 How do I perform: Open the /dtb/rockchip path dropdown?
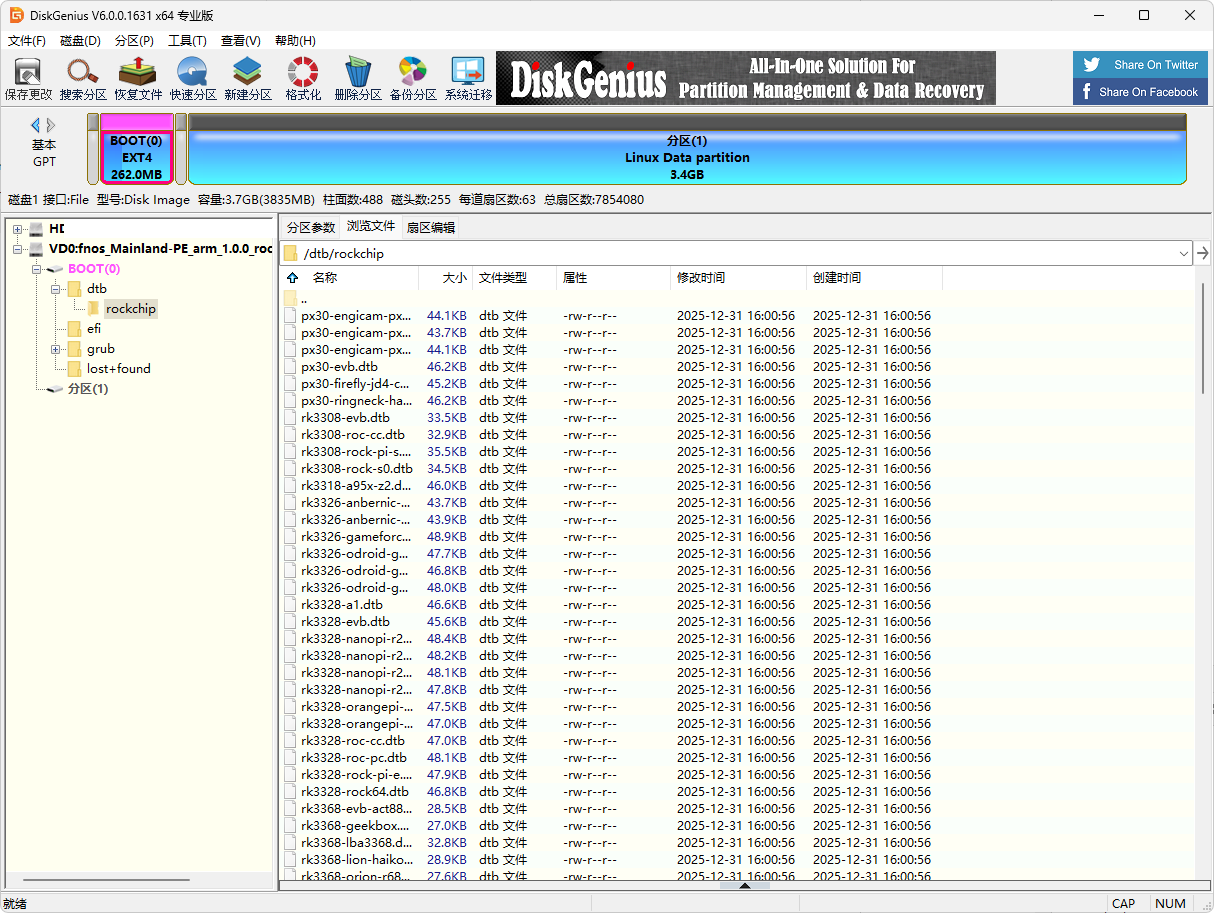click(x=1183, y=254)
